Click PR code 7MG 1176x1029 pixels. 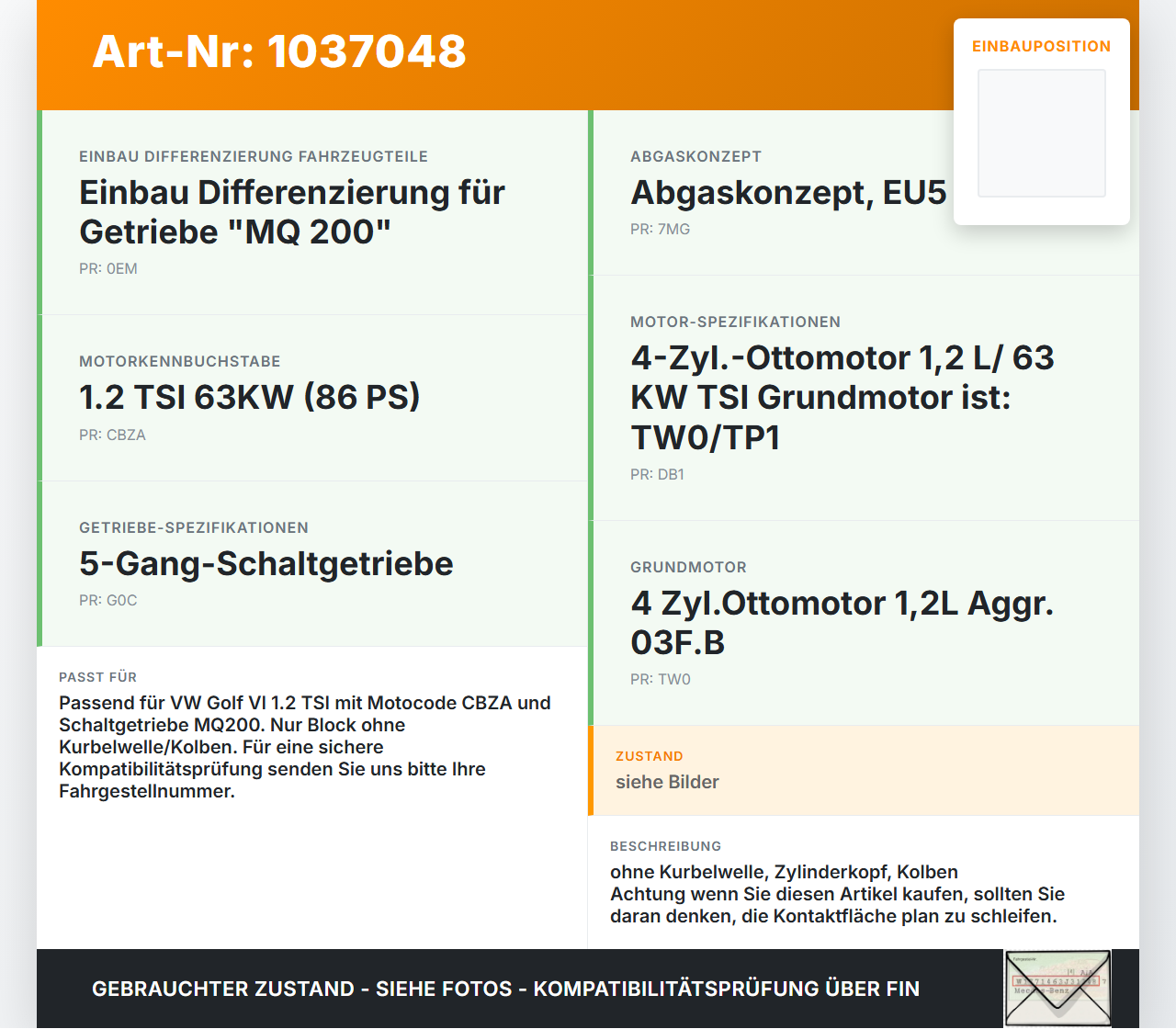(660, 230)
